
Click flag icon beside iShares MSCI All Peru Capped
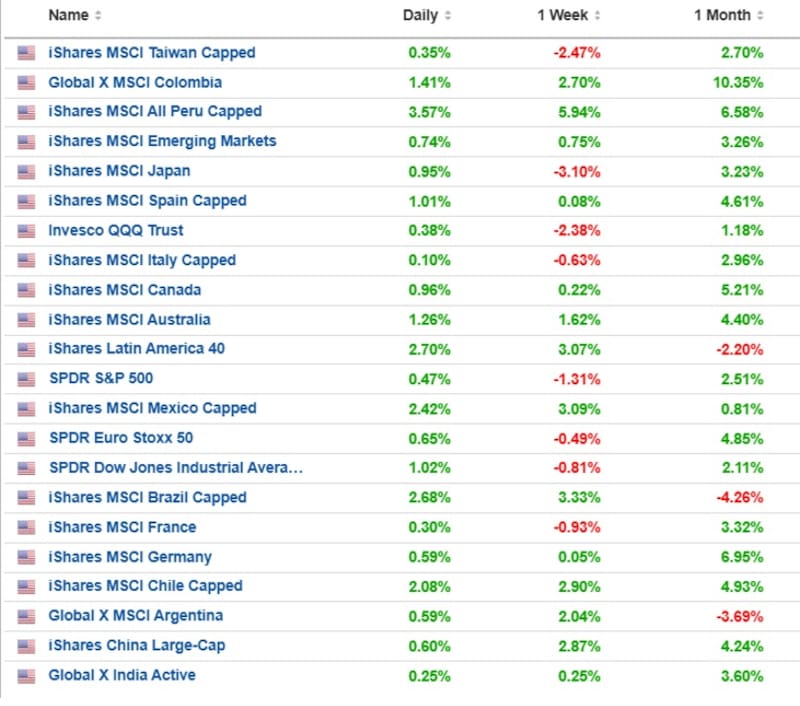click(x=26, y=112)
